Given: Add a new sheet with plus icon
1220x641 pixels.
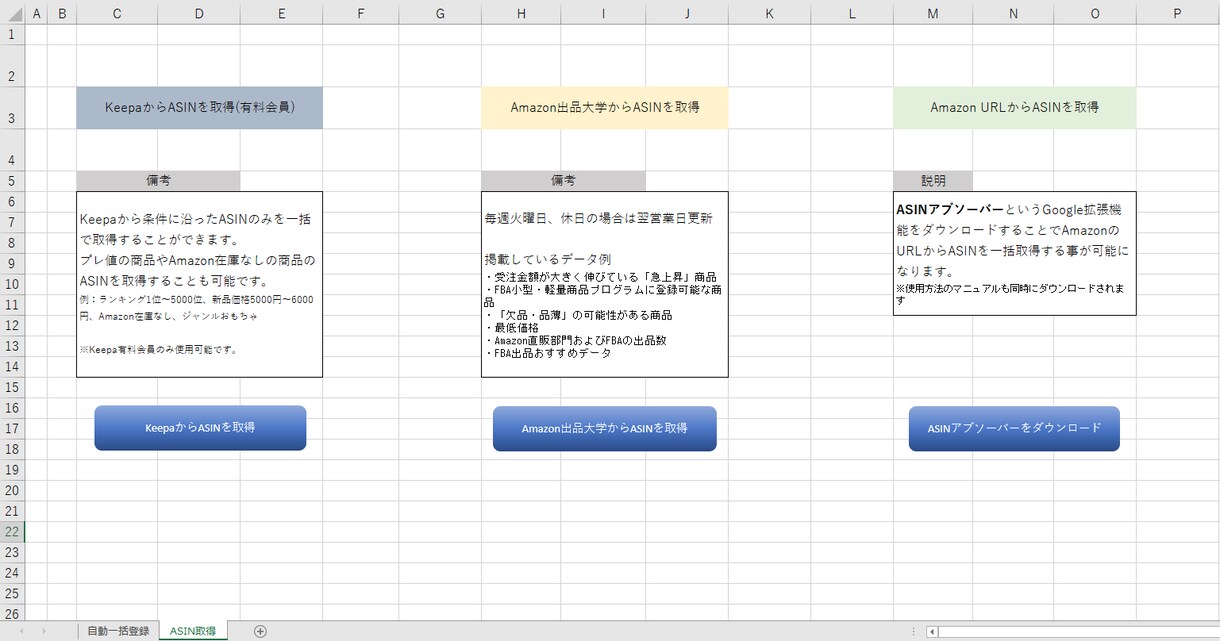Looking at the screenshot, I should [260, 631].
